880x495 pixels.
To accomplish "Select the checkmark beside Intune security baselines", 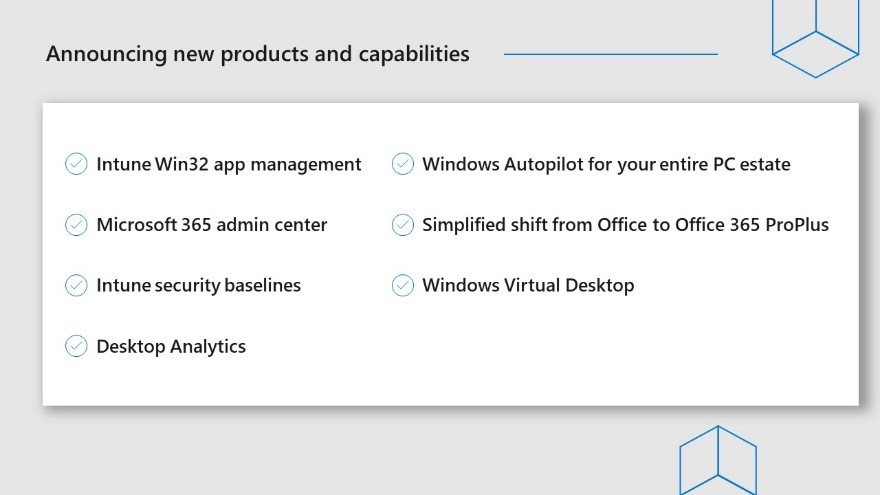I will tap(76, 286).
